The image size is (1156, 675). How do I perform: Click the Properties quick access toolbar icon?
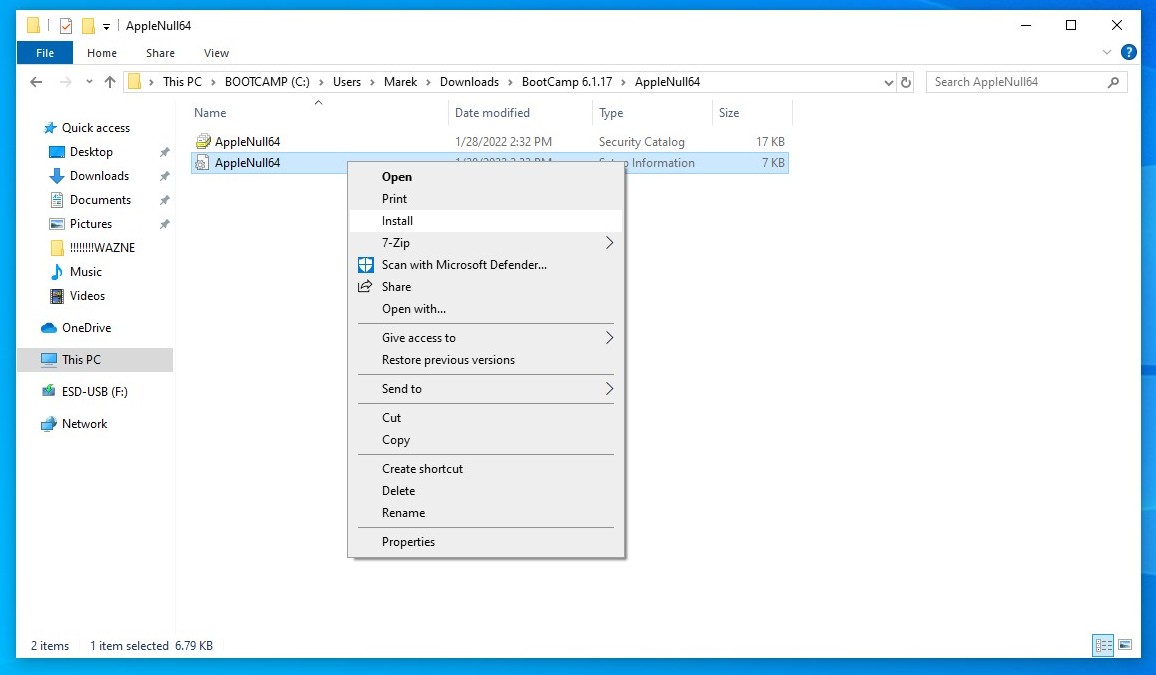[66, 26]
